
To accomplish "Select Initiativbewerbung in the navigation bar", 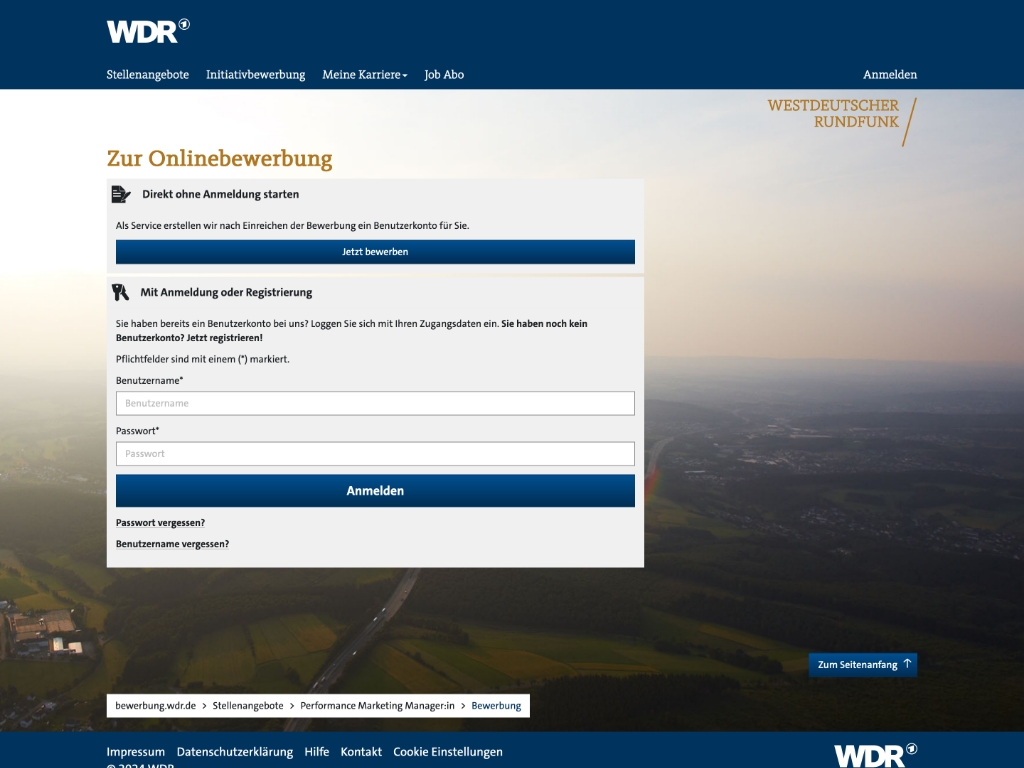I will [255, 74].
